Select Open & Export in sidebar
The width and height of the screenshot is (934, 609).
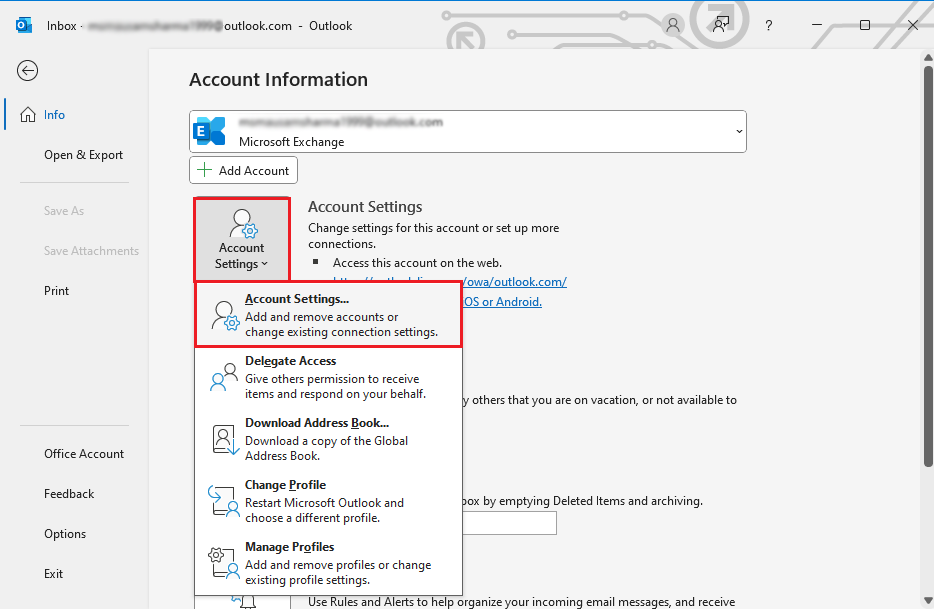coord(82,154)
